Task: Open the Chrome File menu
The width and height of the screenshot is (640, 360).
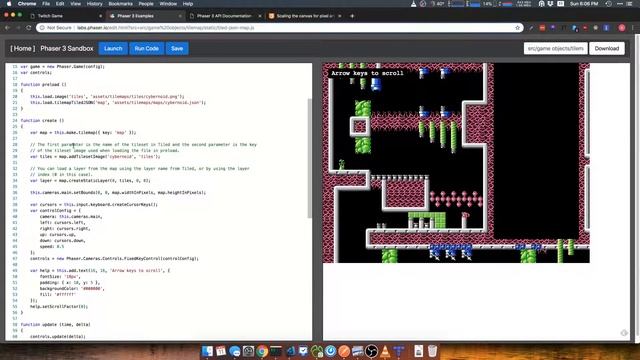Action: coord(46,4)
